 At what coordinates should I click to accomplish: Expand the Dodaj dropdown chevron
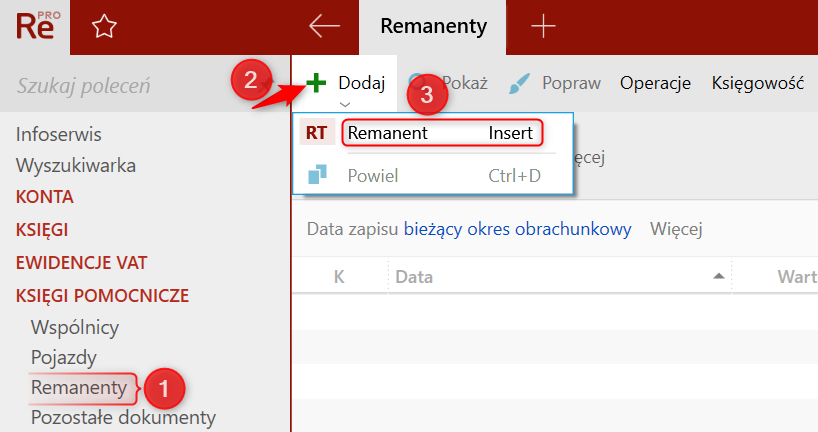click(345, 103)
